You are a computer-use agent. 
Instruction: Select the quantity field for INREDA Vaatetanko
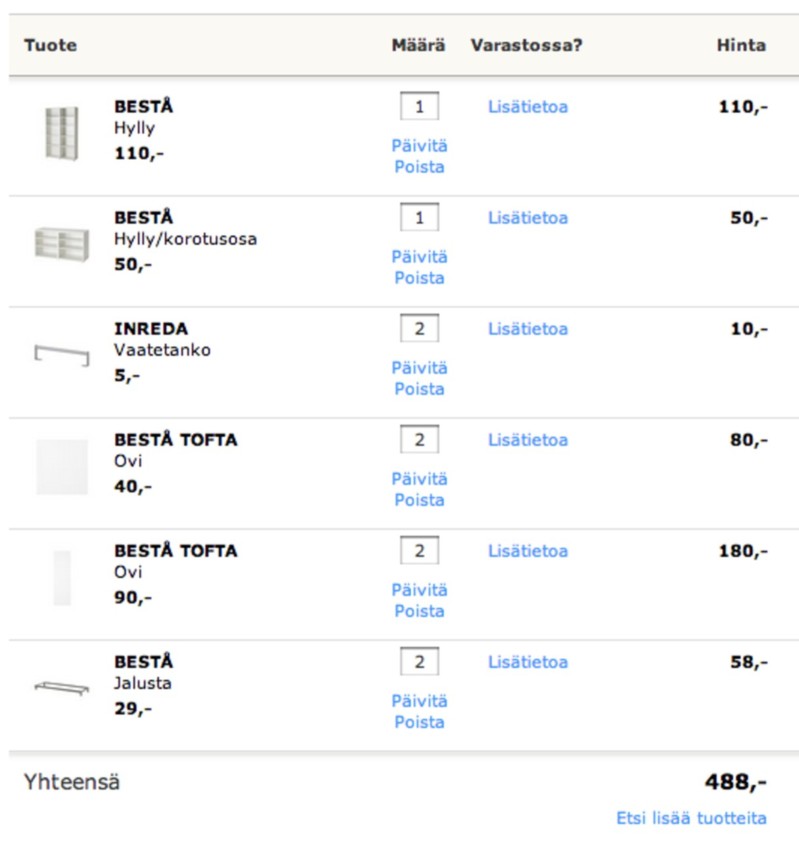coord(419,328)
